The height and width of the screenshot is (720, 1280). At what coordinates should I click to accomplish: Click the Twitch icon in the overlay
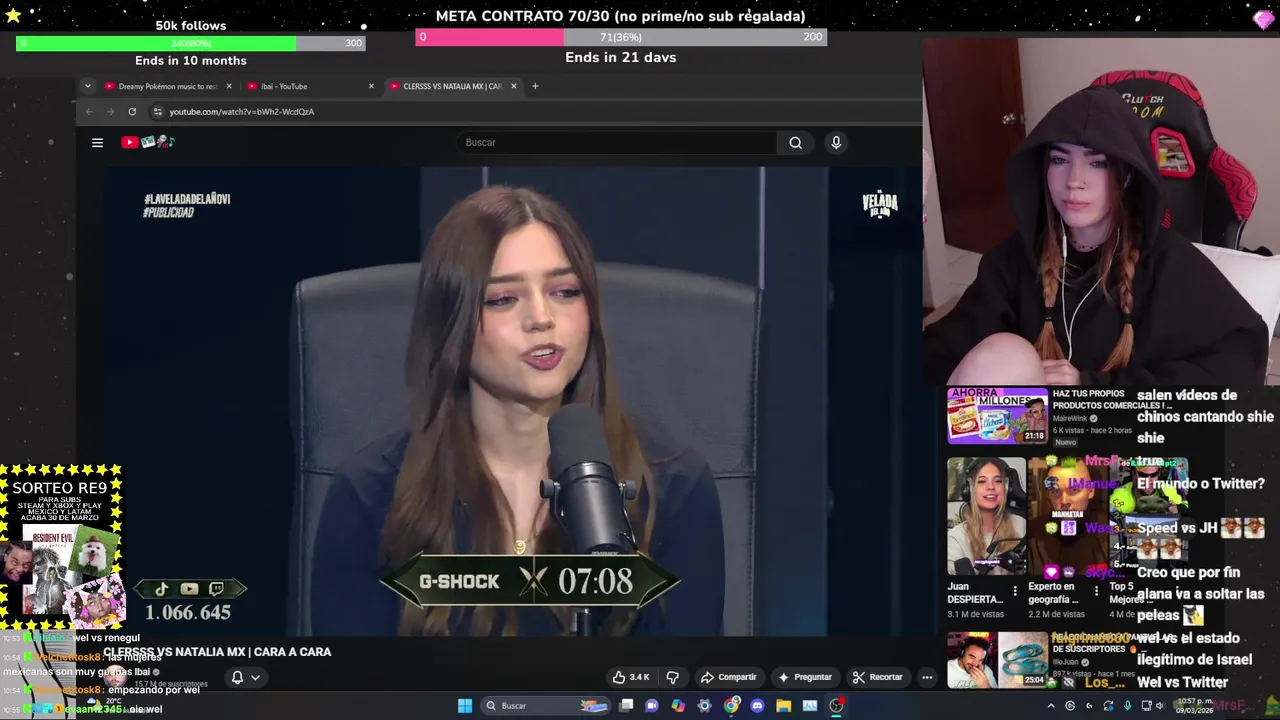(x=216, y=589)
